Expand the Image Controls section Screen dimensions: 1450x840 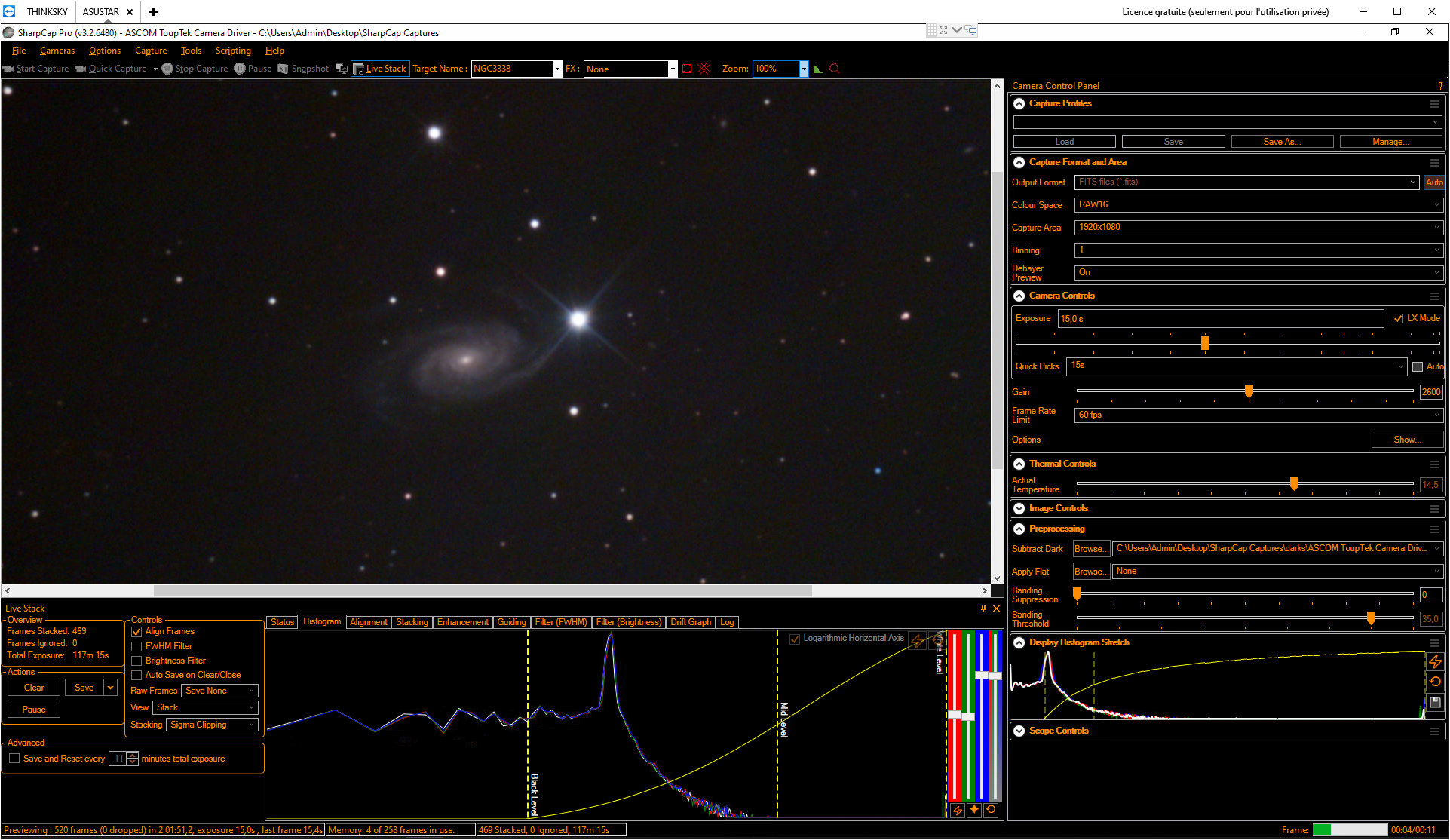[1019, 509]
